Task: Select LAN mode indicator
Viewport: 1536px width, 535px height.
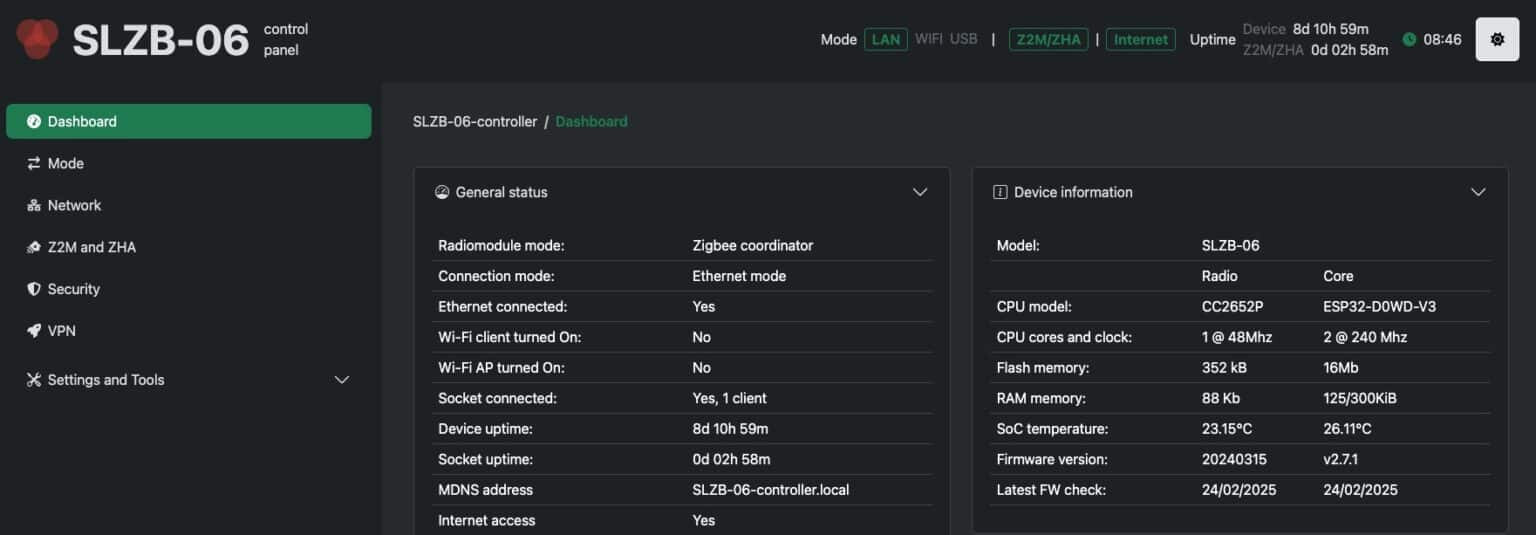Action: click(886, 40)
